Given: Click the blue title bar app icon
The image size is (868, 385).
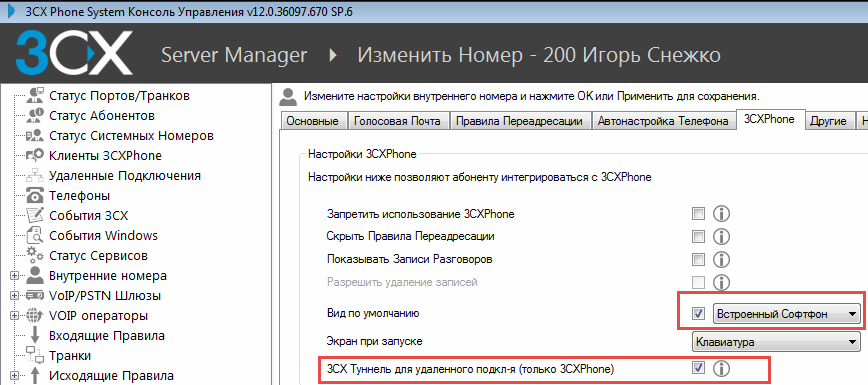Looking at the screenshot, I should click(x=11, y=12).
